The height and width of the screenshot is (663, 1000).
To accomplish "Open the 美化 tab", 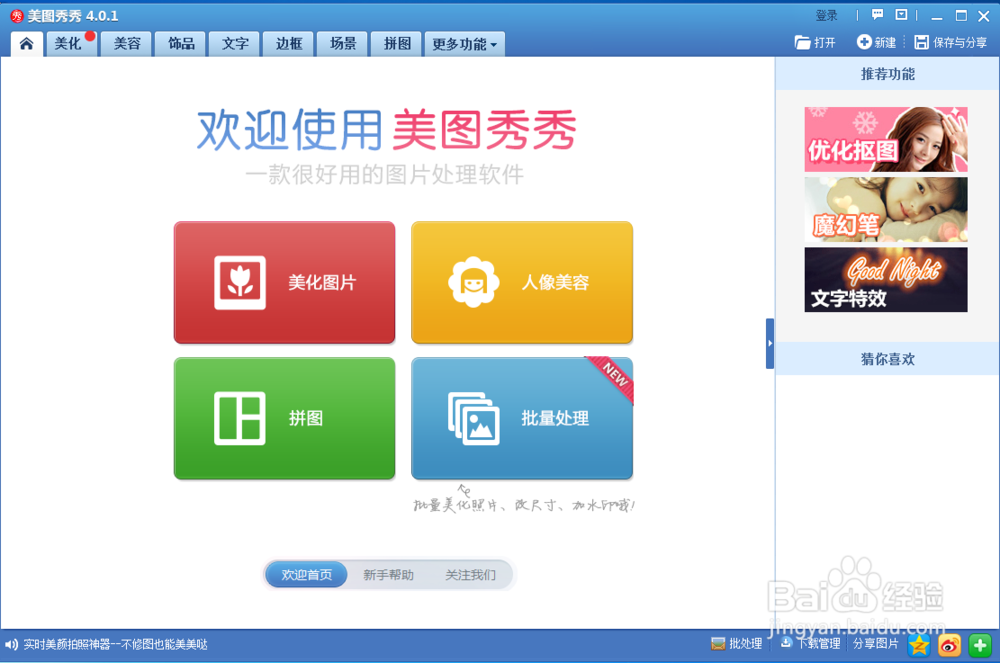I will click(x=69, y=43).
